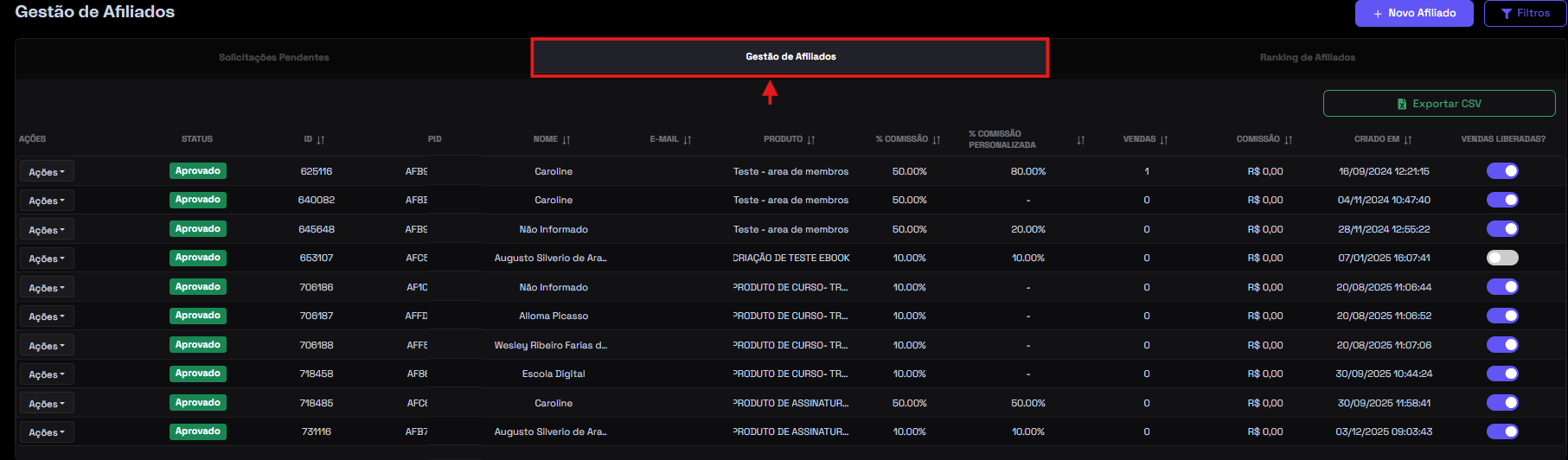Click the Produto column sort icon
The height and width of the screenshot is (460, 1568).
(811, 139)
